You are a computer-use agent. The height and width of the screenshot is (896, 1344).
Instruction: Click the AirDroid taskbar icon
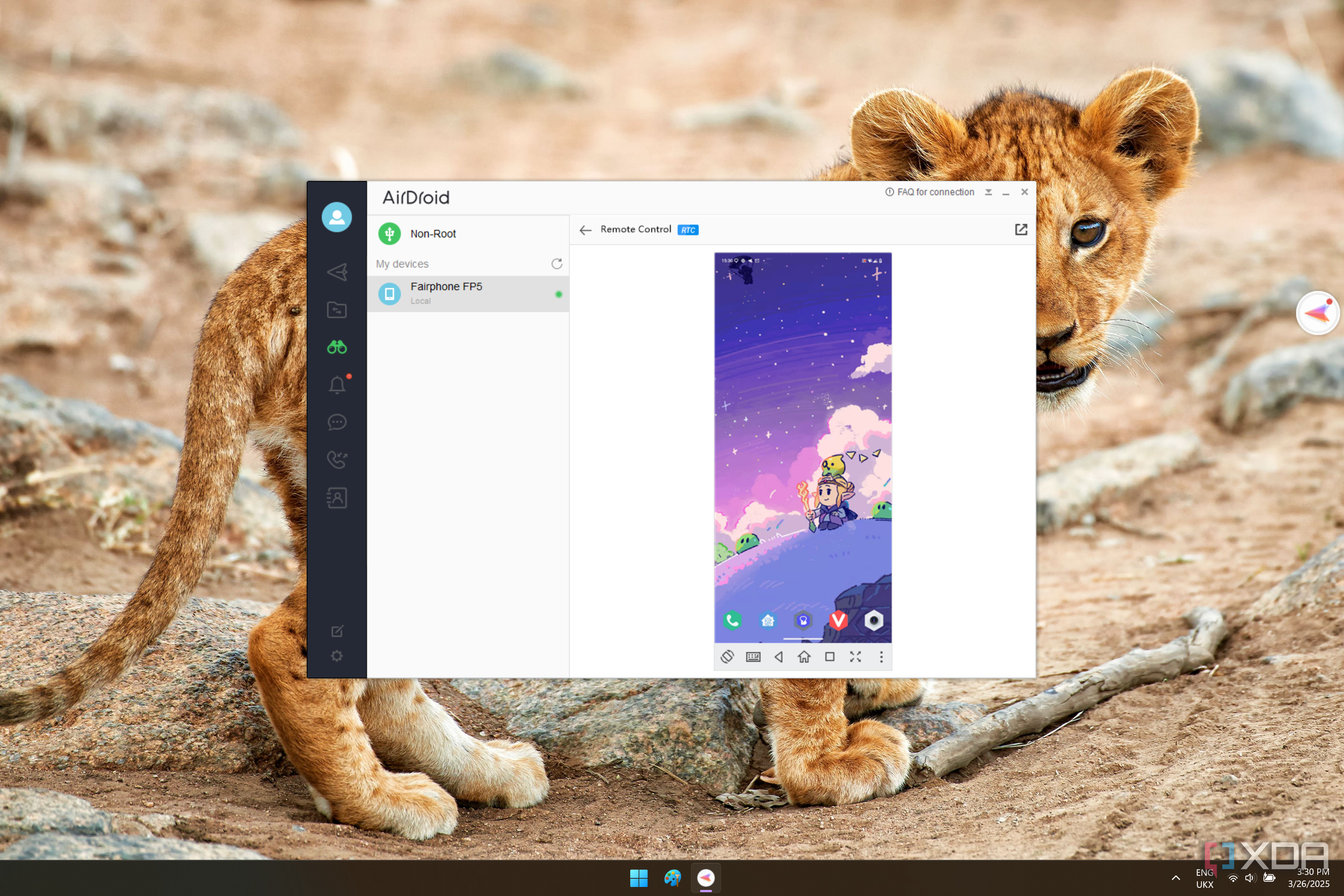706,878
